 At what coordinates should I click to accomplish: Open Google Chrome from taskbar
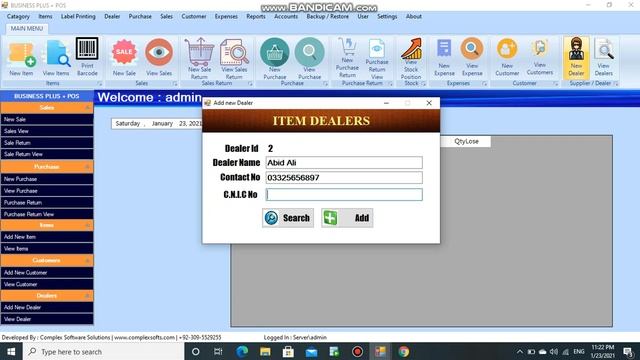point(404,351)
